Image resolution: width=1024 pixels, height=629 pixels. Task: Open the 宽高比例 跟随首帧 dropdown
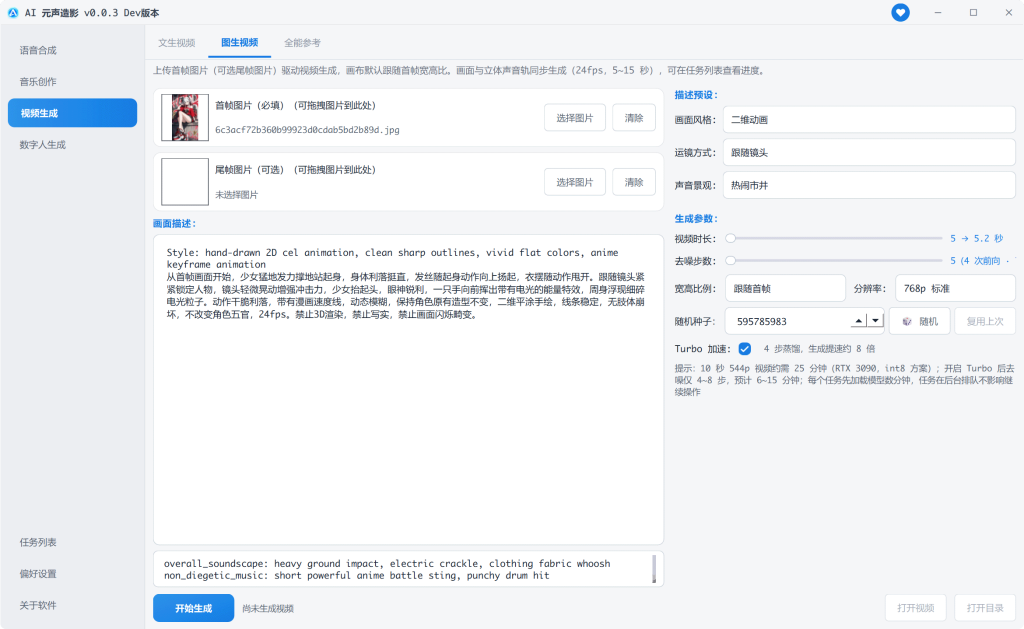[x=785, y=288]
